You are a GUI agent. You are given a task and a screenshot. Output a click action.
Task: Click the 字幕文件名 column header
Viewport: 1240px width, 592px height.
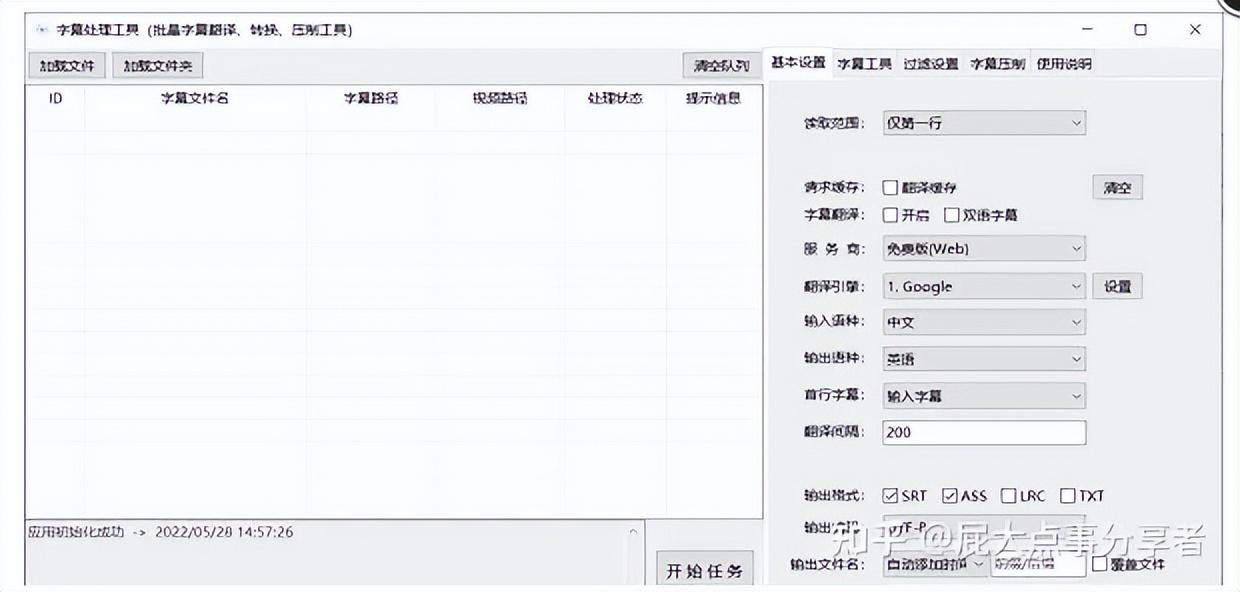pyautogui.click(x=195, y=98)
